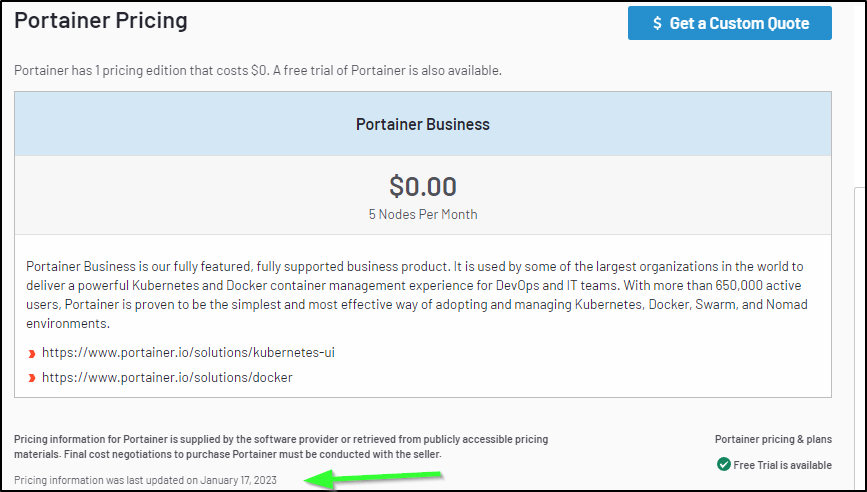The width and height of the screenshot is (867, 492).
Task: Click the pricing last updated January 17, 2023 text
Action: click(x=145, y=480)
